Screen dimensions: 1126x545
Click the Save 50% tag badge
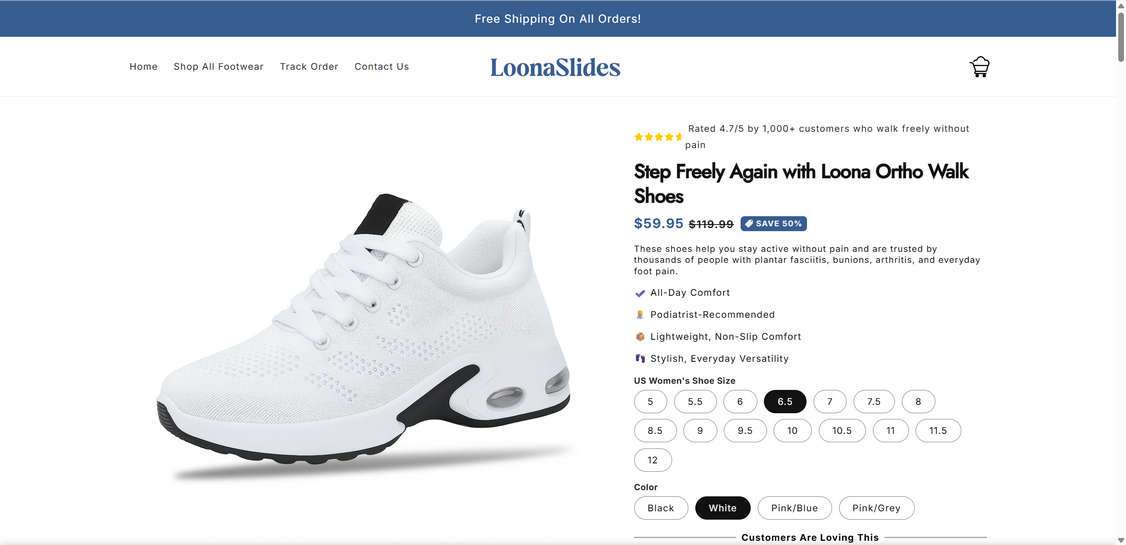point(774,224)
